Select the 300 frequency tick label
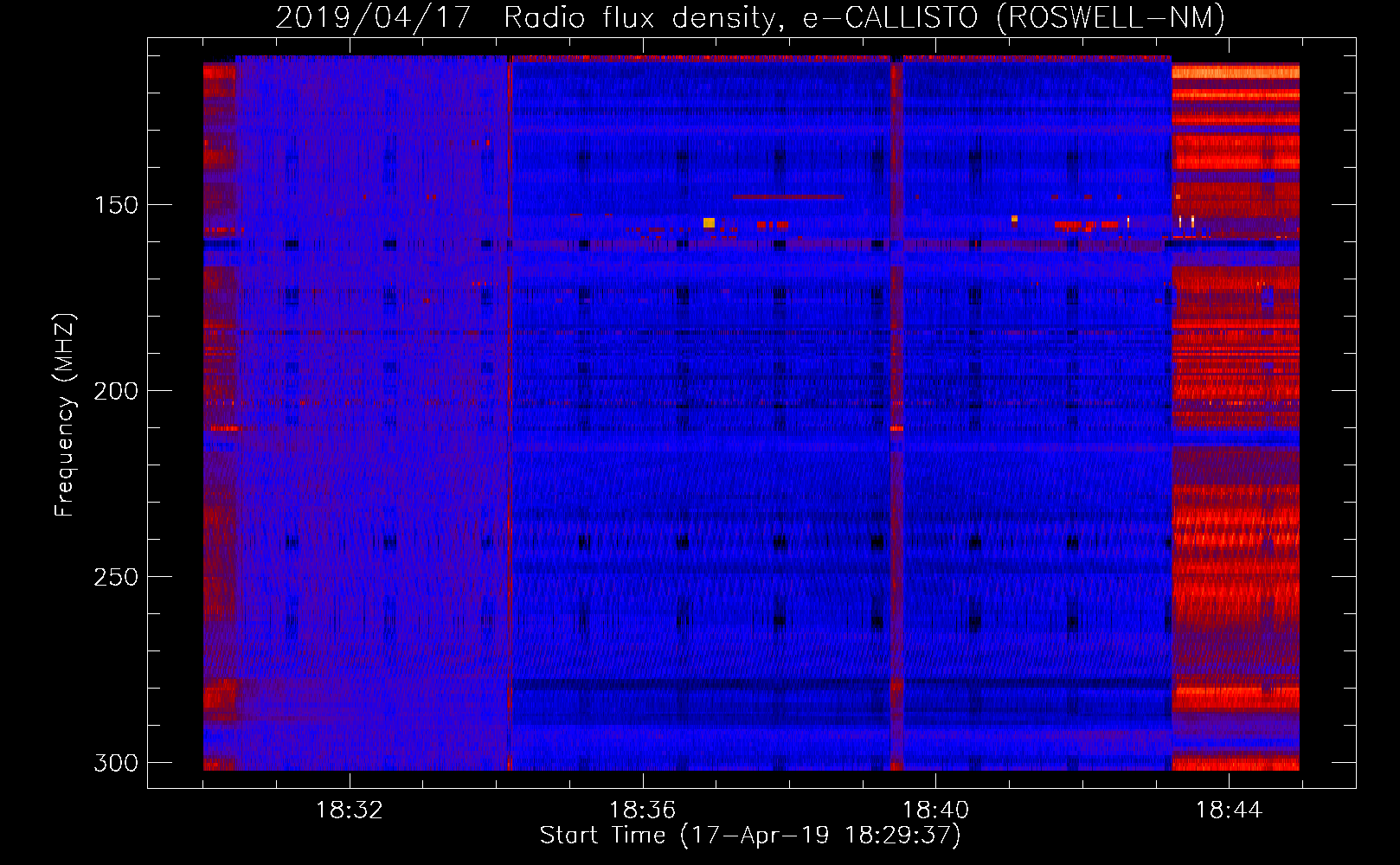Viewport: 1400px width, 865px height. (116, 763)
